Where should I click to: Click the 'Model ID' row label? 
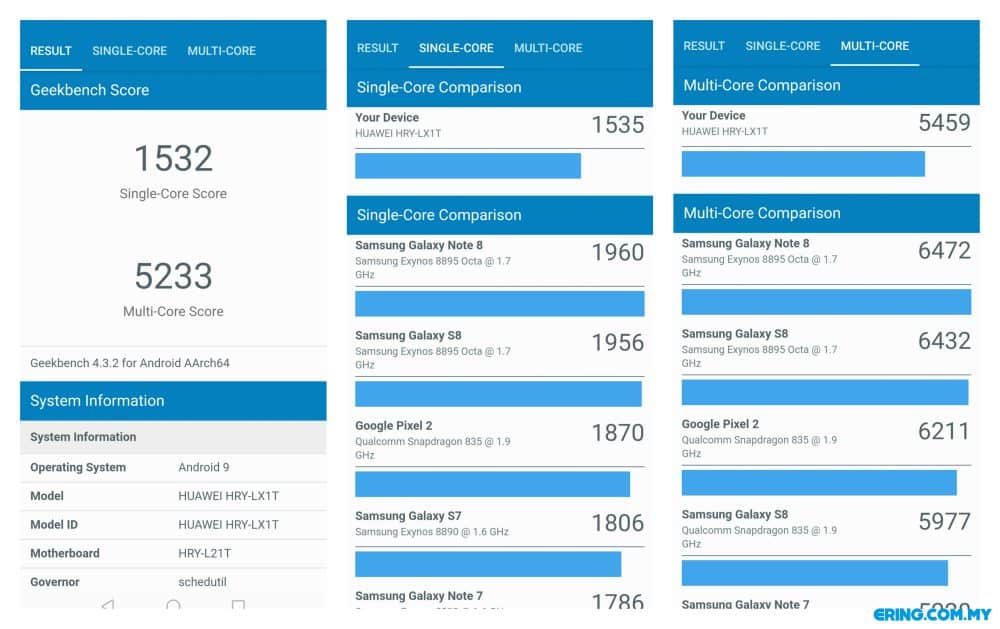pos(54,524)
